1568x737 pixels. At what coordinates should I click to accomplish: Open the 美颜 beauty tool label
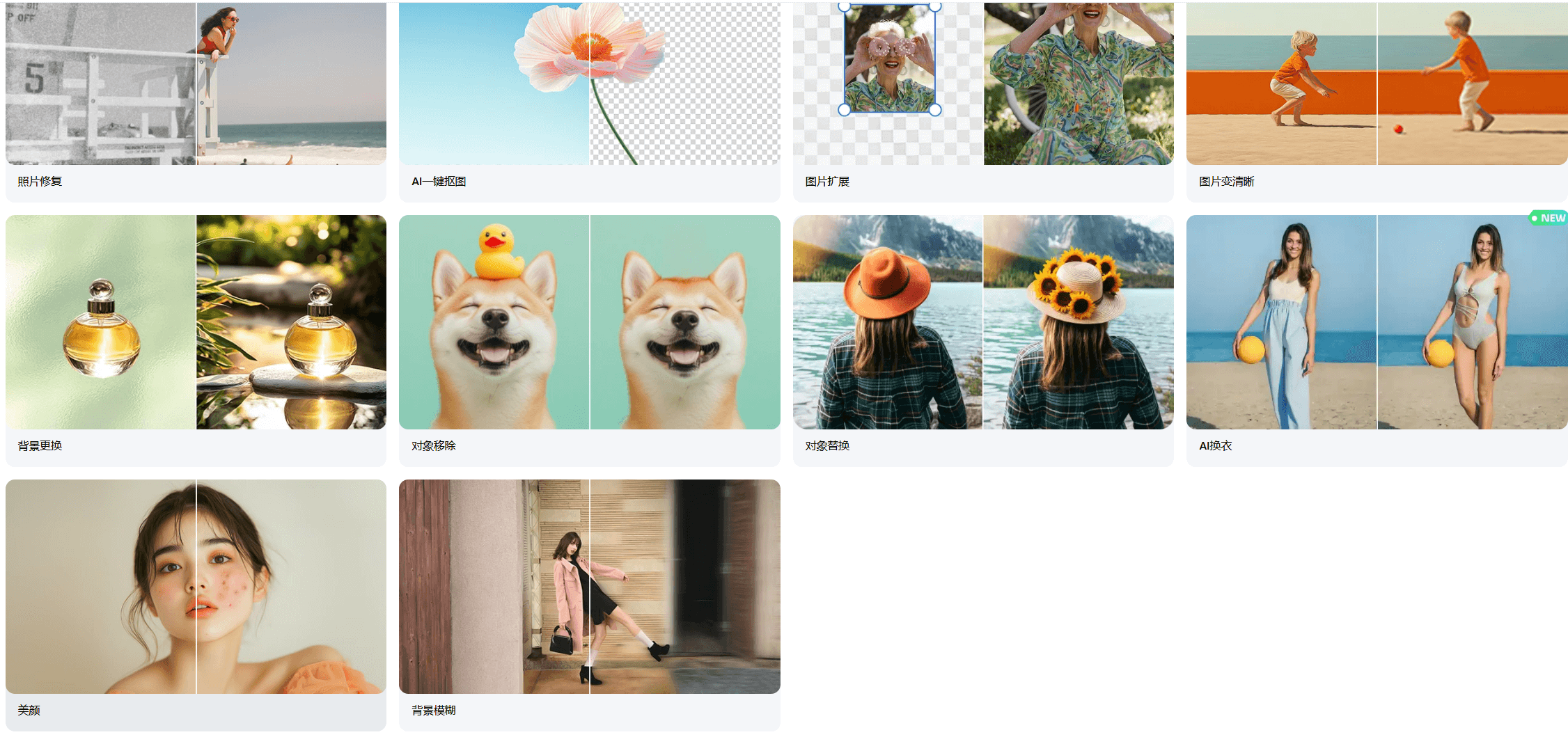pos(29,711)
